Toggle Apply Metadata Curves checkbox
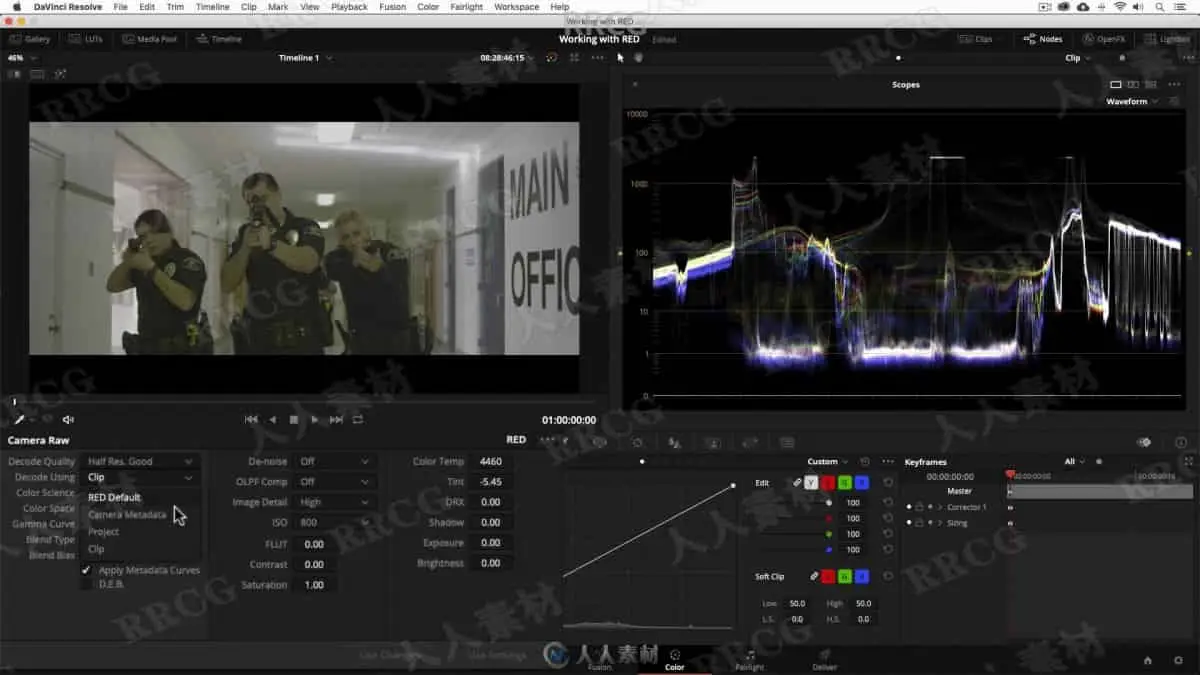The width and height of the screenshot is (1200, 675). point(87,570)
